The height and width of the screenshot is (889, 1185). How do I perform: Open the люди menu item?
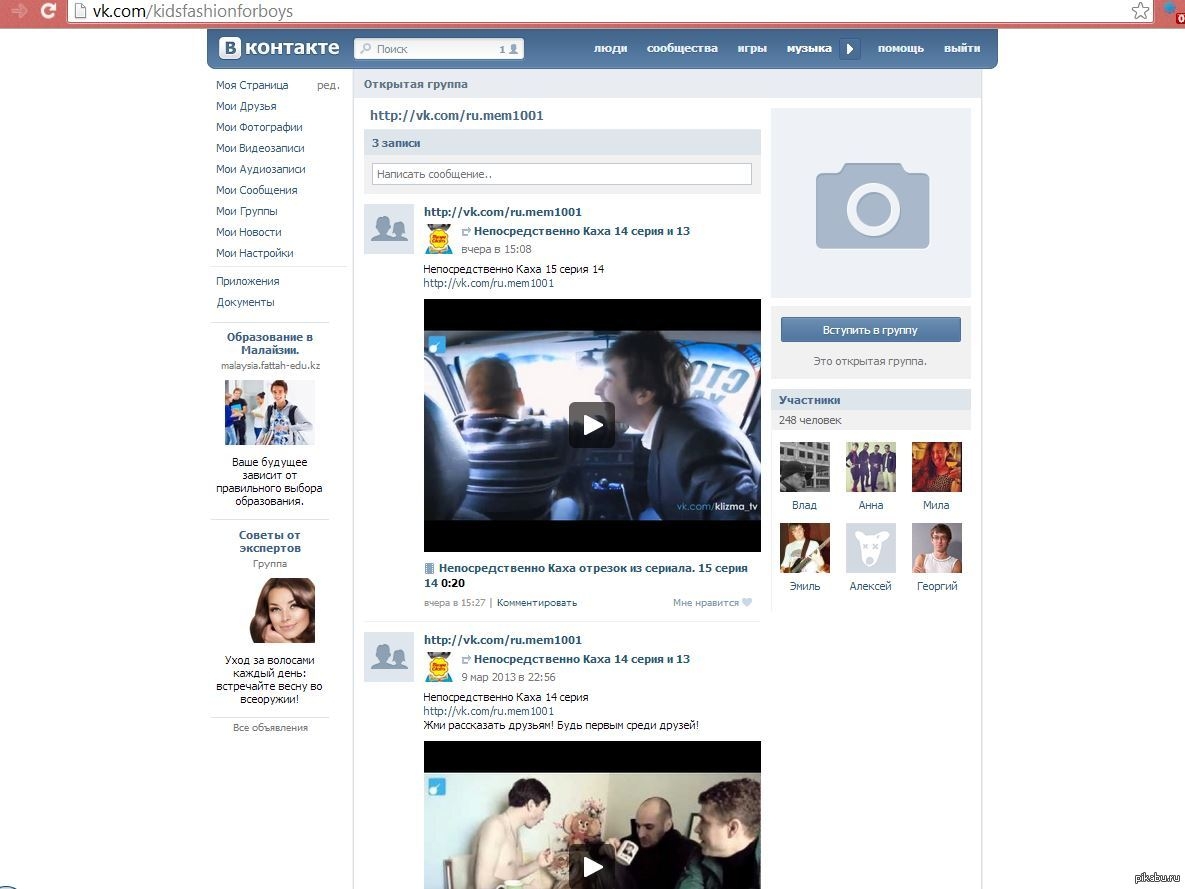click(x=610, y=48)
